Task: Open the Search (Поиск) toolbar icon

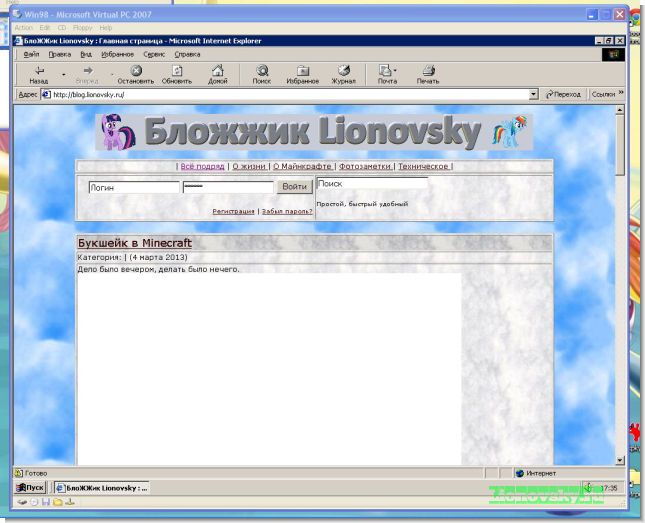Action: point(262,71)
